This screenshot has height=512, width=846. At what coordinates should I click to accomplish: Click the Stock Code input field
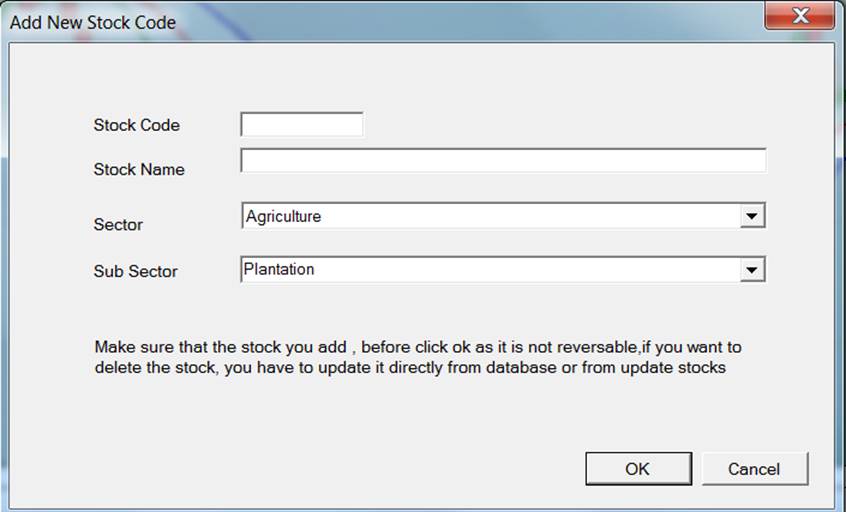[x=302, y=125]
